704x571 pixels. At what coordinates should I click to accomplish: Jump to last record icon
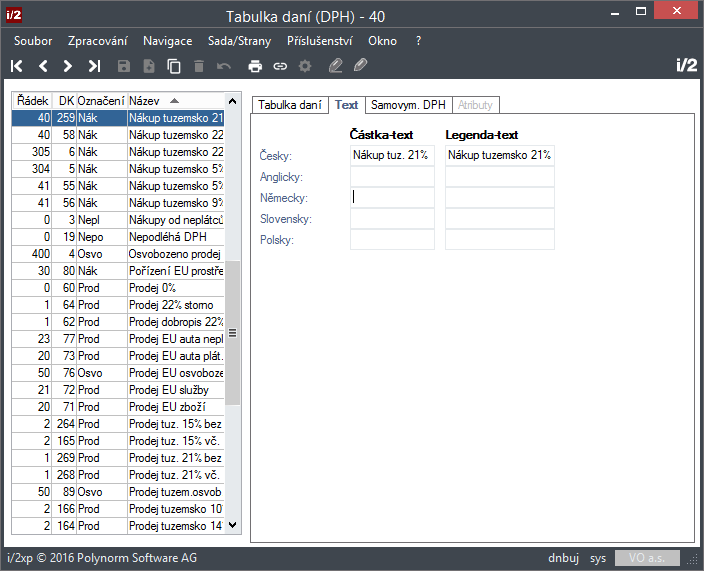[x=94, y=66]
